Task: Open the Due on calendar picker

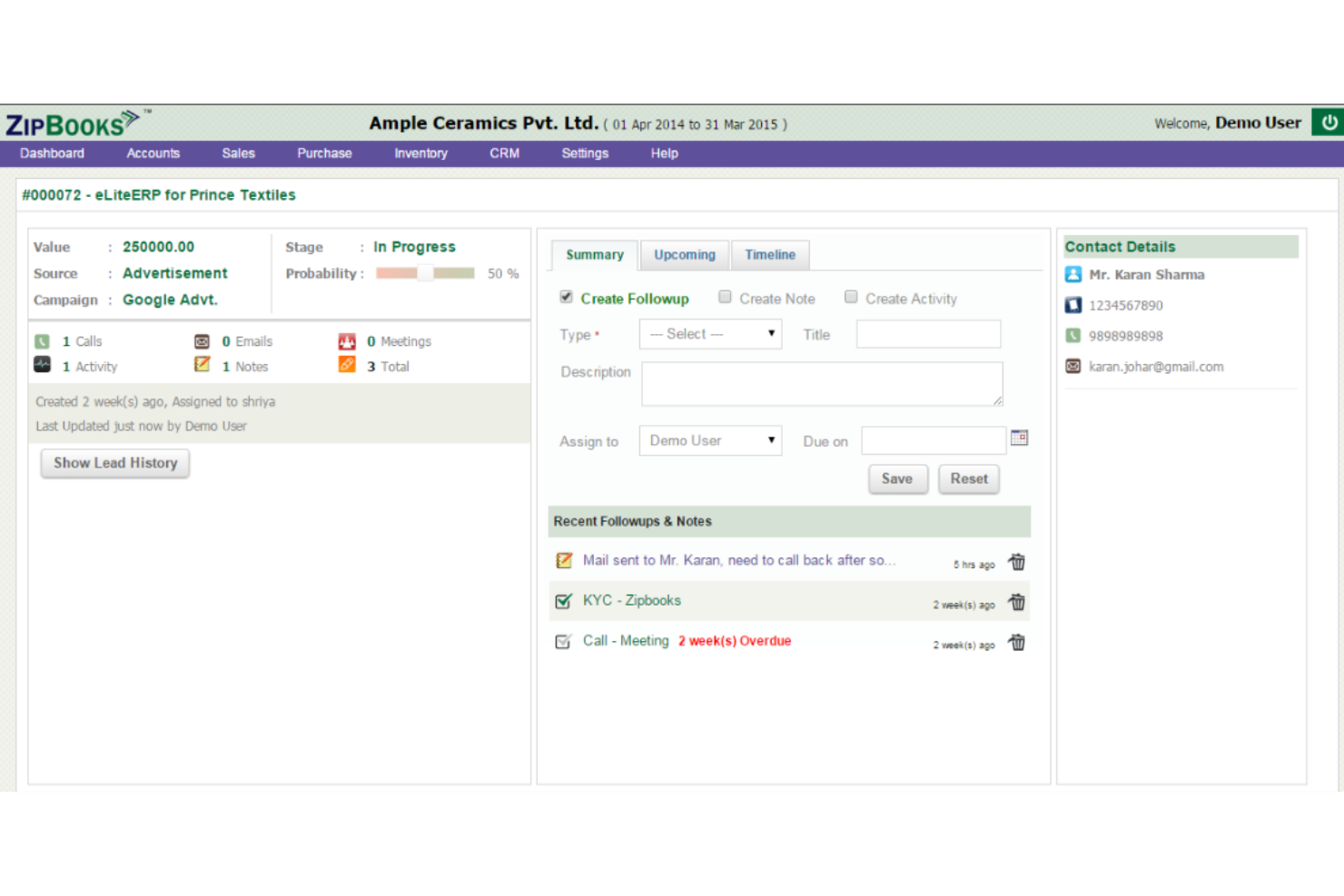Action: click(1019, 438)
